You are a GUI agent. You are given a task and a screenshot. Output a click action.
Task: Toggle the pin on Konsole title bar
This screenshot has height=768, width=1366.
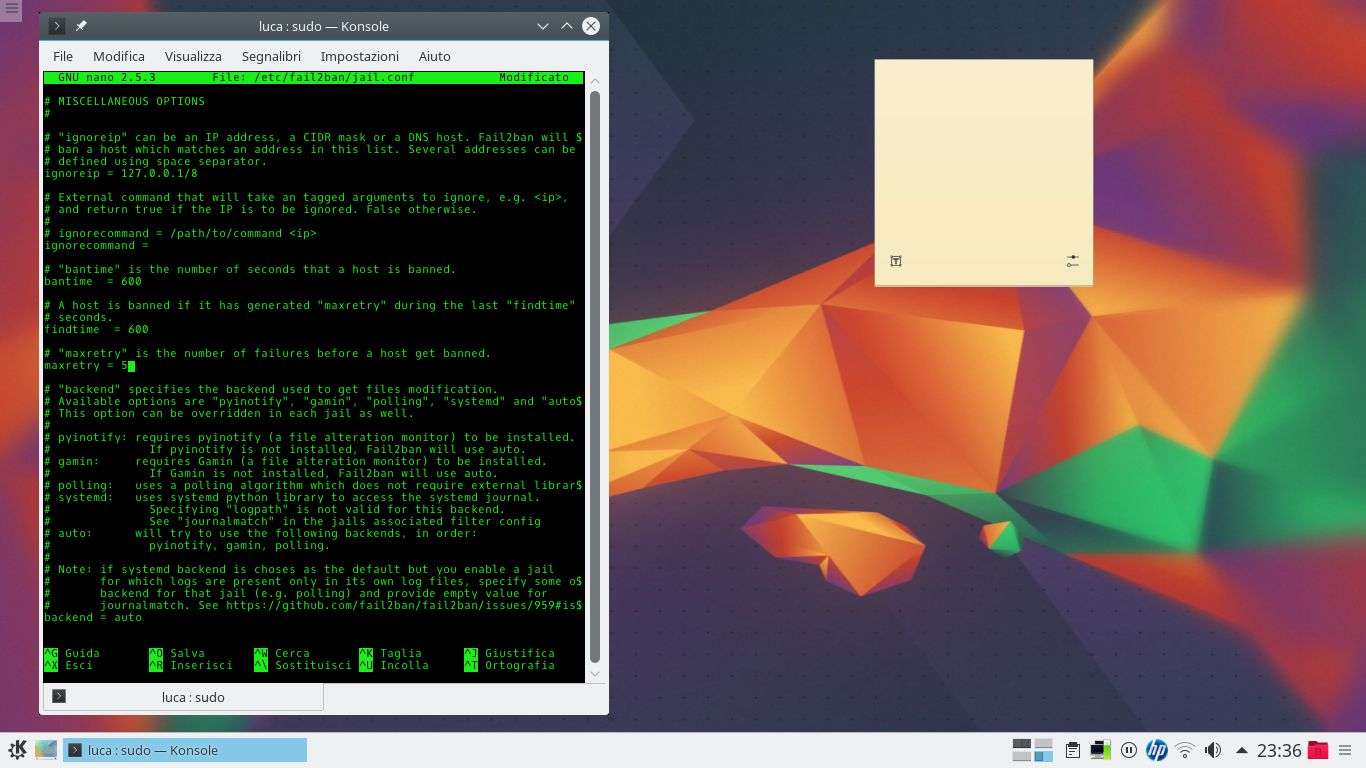point(81,26)
